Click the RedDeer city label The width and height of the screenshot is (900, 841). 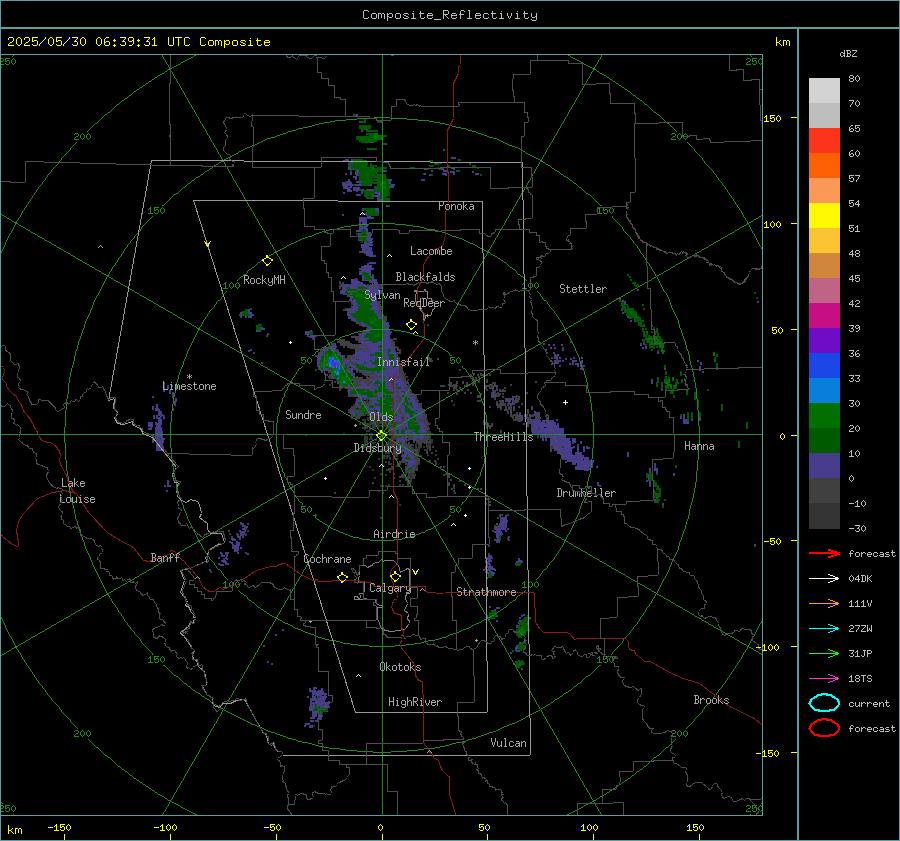pos(424,303)
